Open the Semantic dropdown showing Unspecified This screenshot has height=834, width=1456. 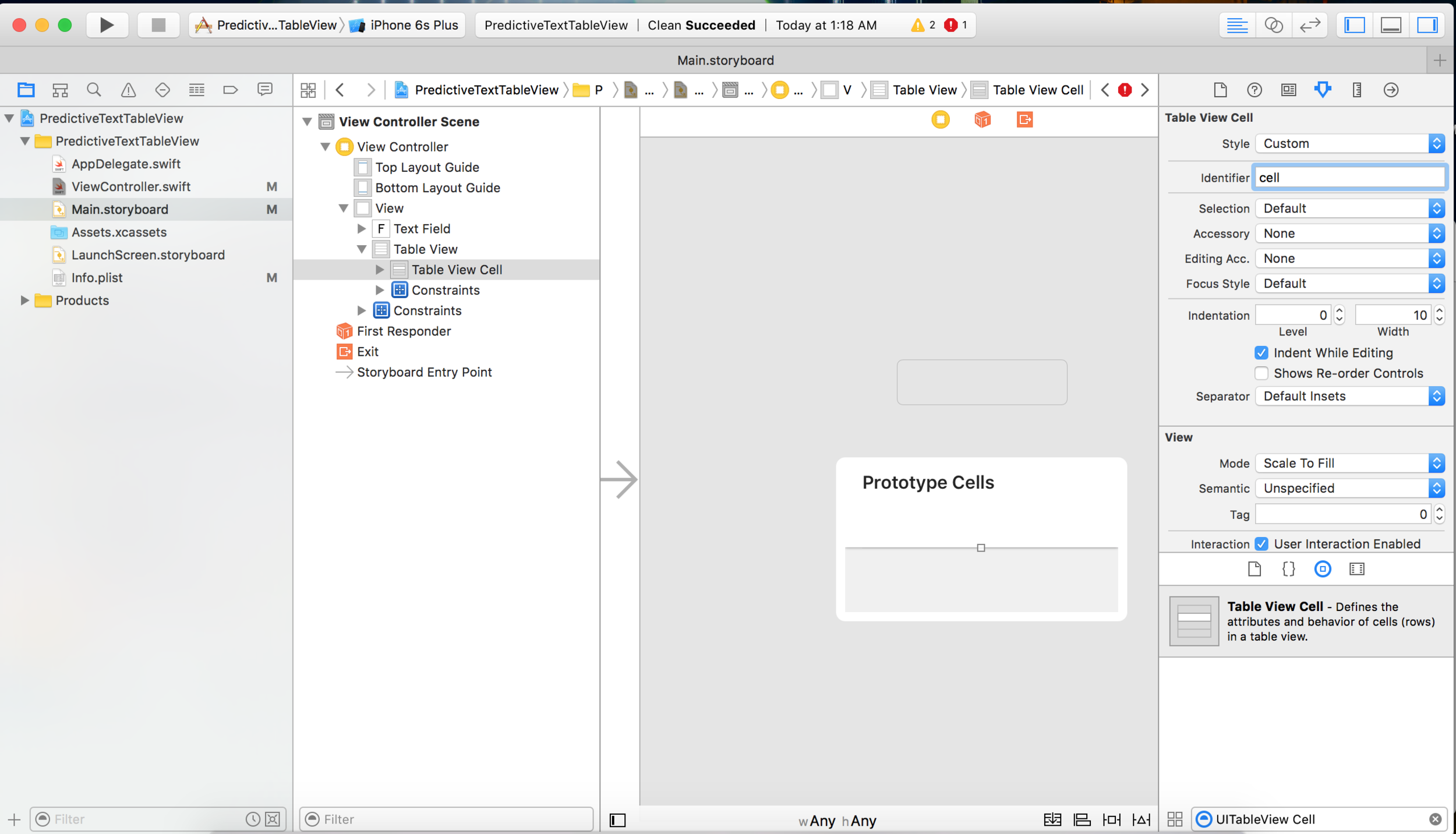pos(1349,488)
